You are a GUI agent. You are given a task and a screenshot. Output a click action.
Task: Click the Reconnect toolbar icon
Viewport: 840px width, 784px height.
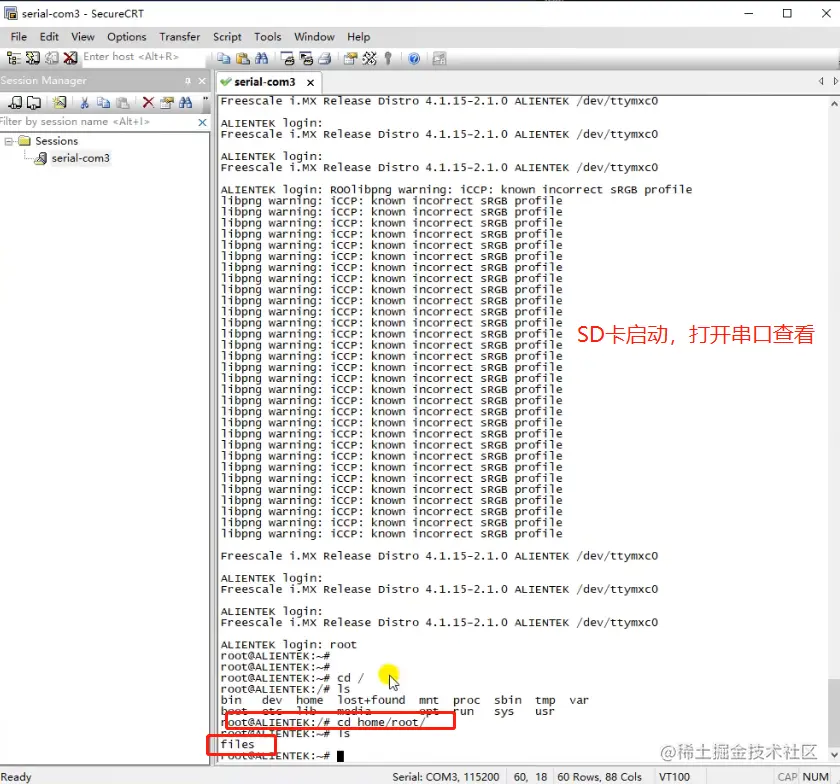(52, 58)
